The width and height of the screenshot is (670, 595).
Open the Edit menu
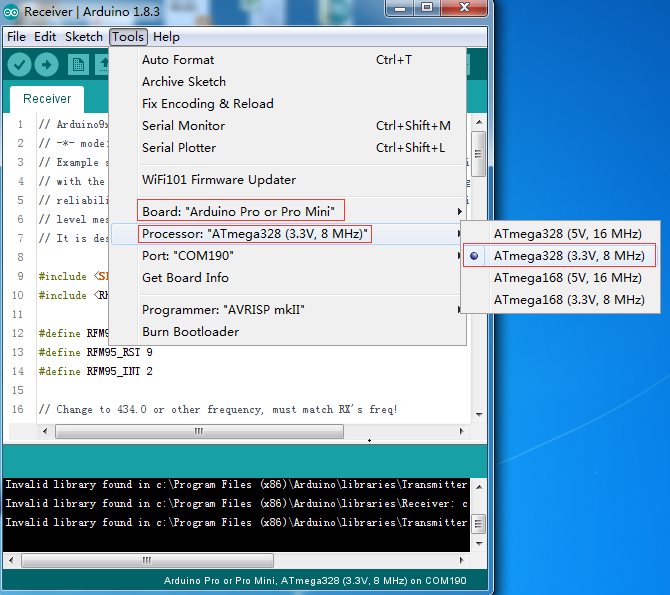click(x=45, y=37)
